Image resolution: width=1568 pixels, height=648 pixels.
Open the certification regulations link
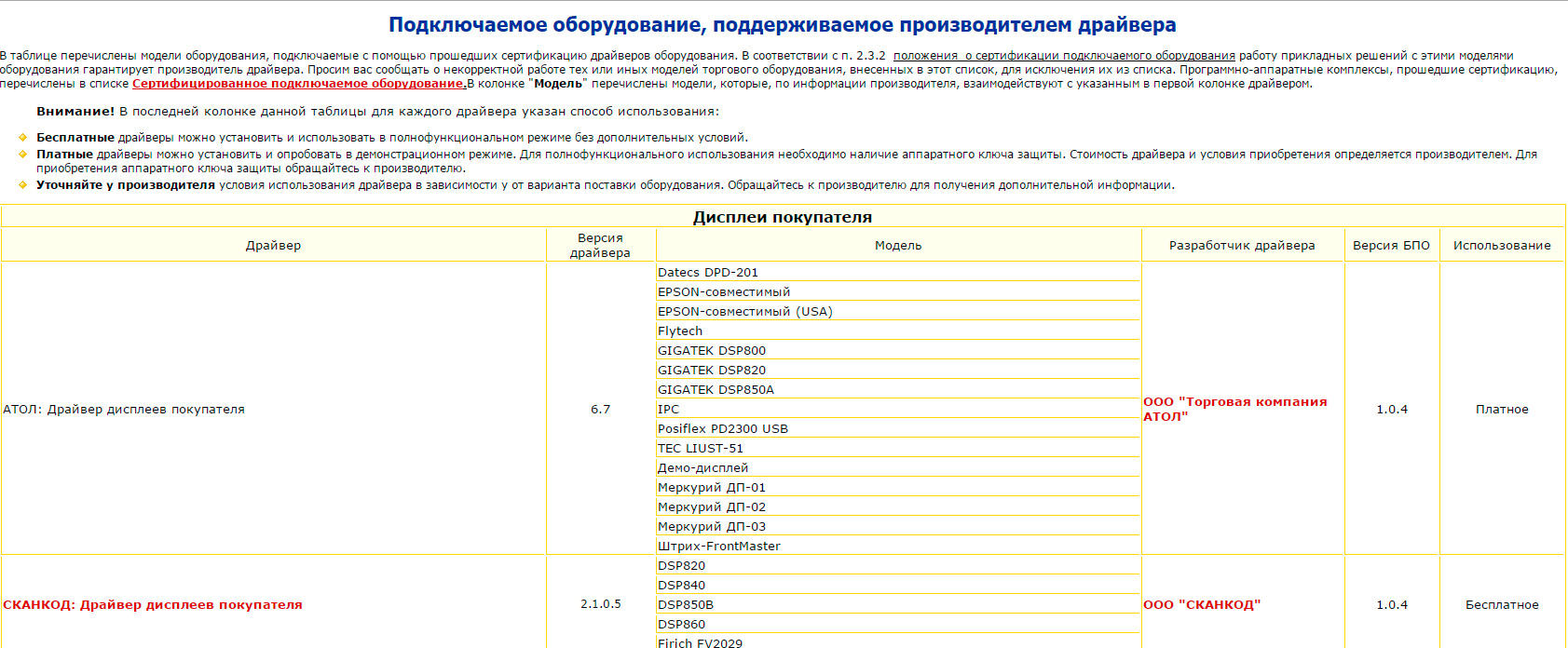[1064, 56]
